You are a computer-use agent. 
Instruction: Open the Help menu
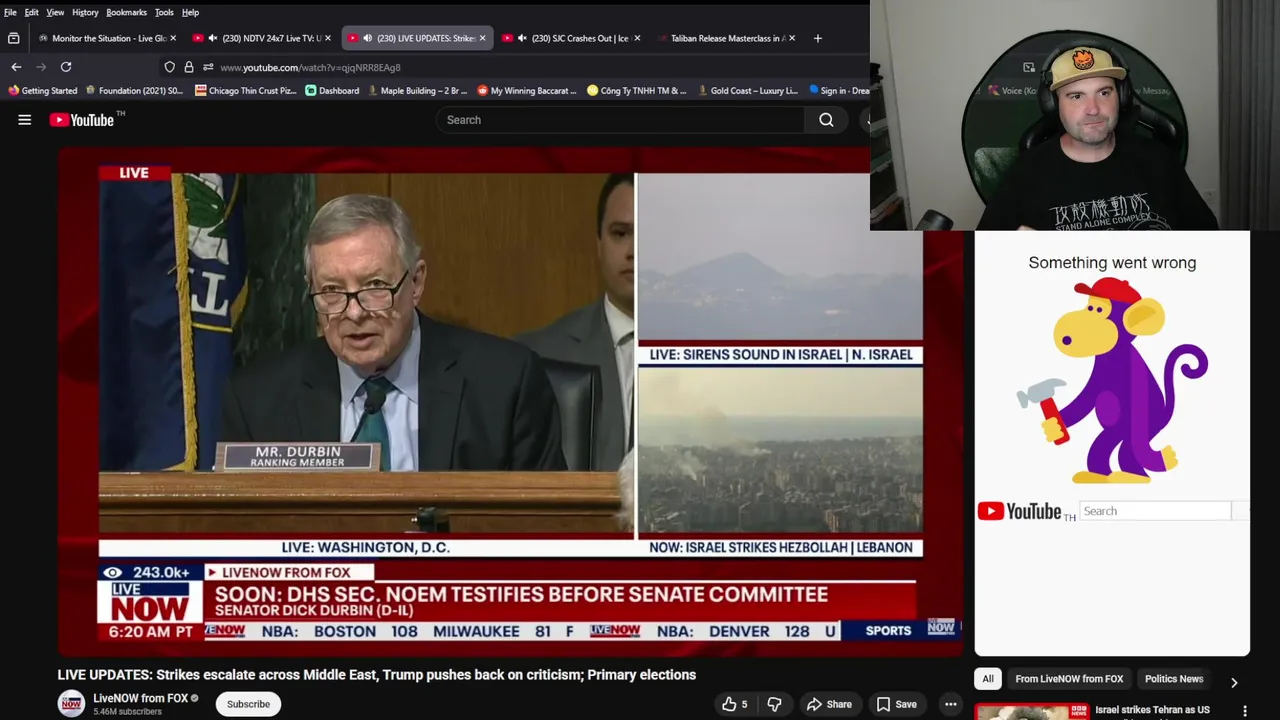pos(190,12)
